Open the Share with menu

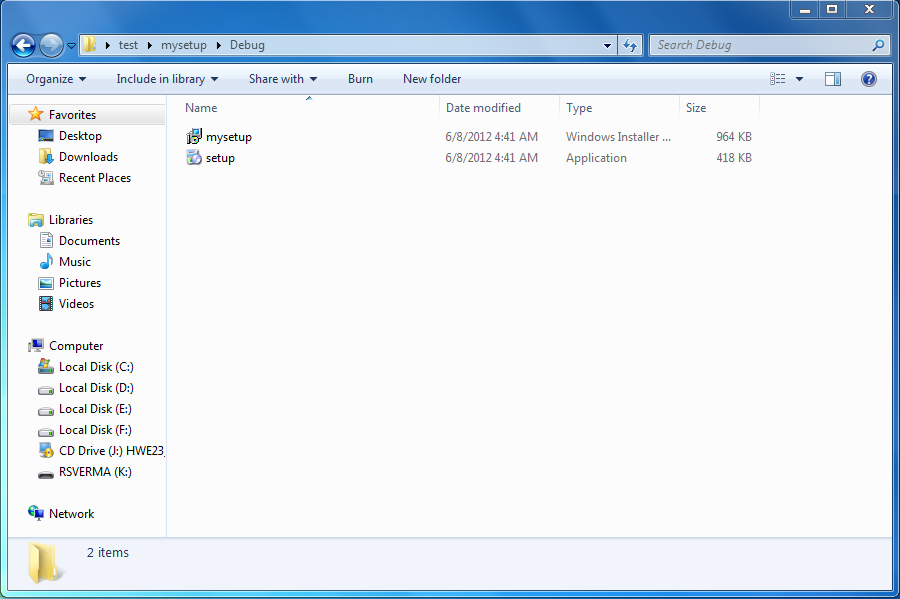point(281,79)
